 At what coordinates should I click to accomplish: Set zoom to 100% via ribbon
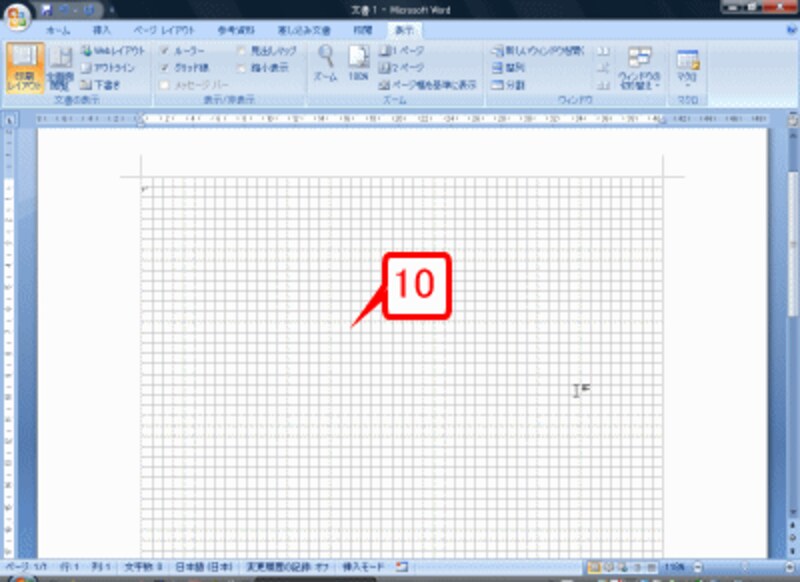(358, 63)
